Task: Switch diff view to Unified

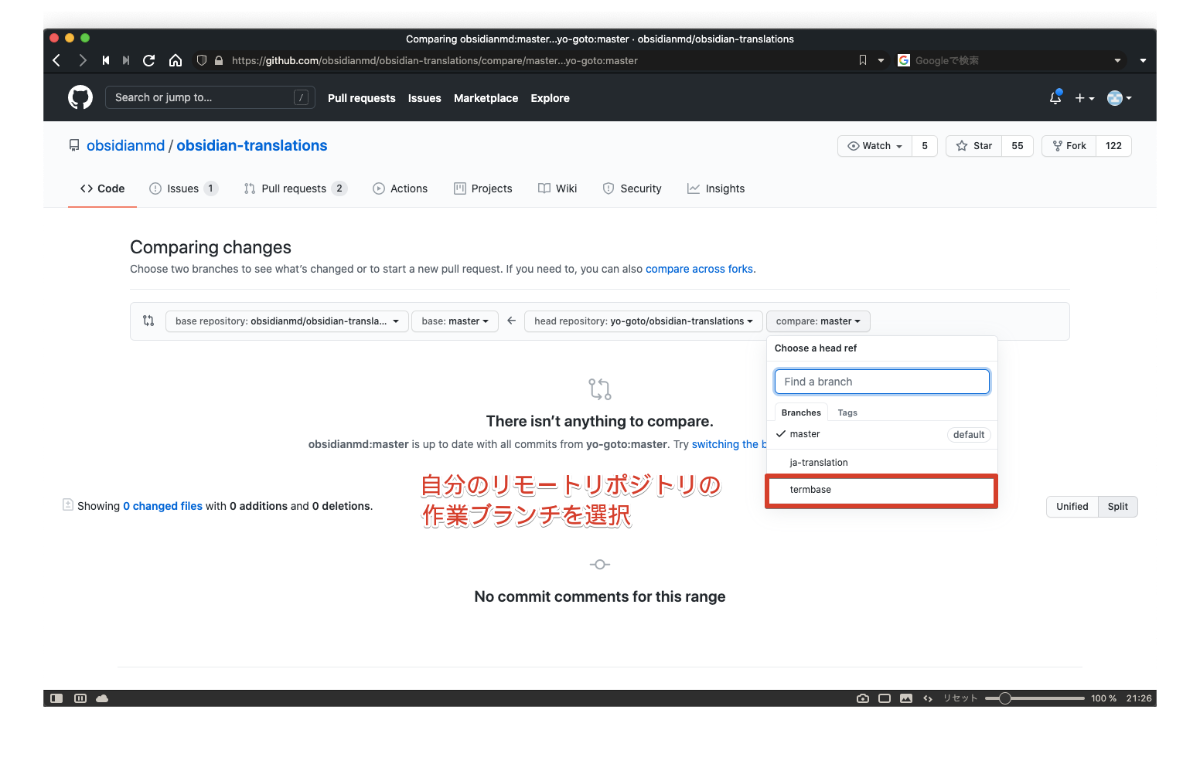Action: click(1072, 507)
